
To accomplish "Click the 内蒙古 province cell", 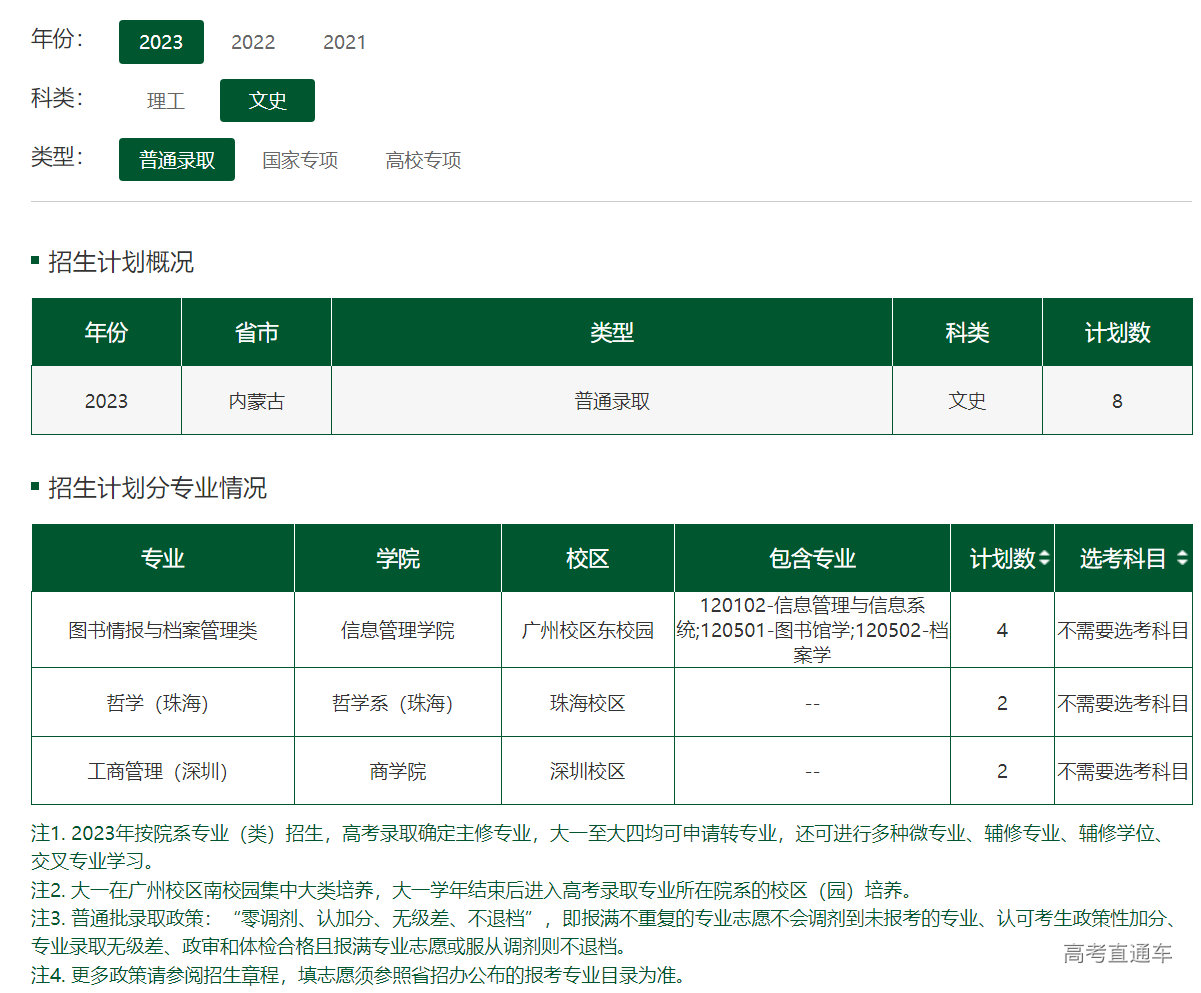I will coord(257,401).
